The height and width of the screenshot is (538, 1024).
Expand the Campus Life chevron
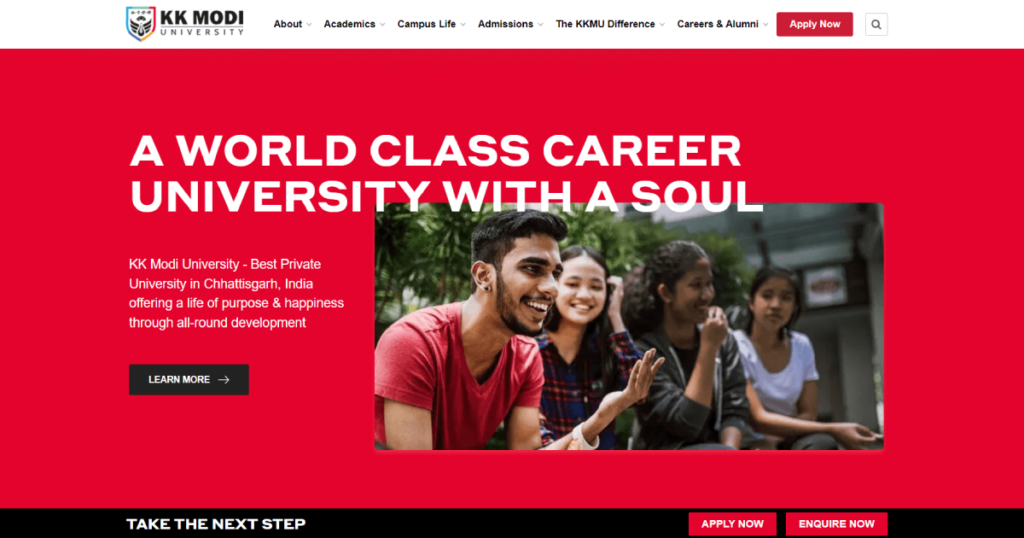tap(463, 25)
